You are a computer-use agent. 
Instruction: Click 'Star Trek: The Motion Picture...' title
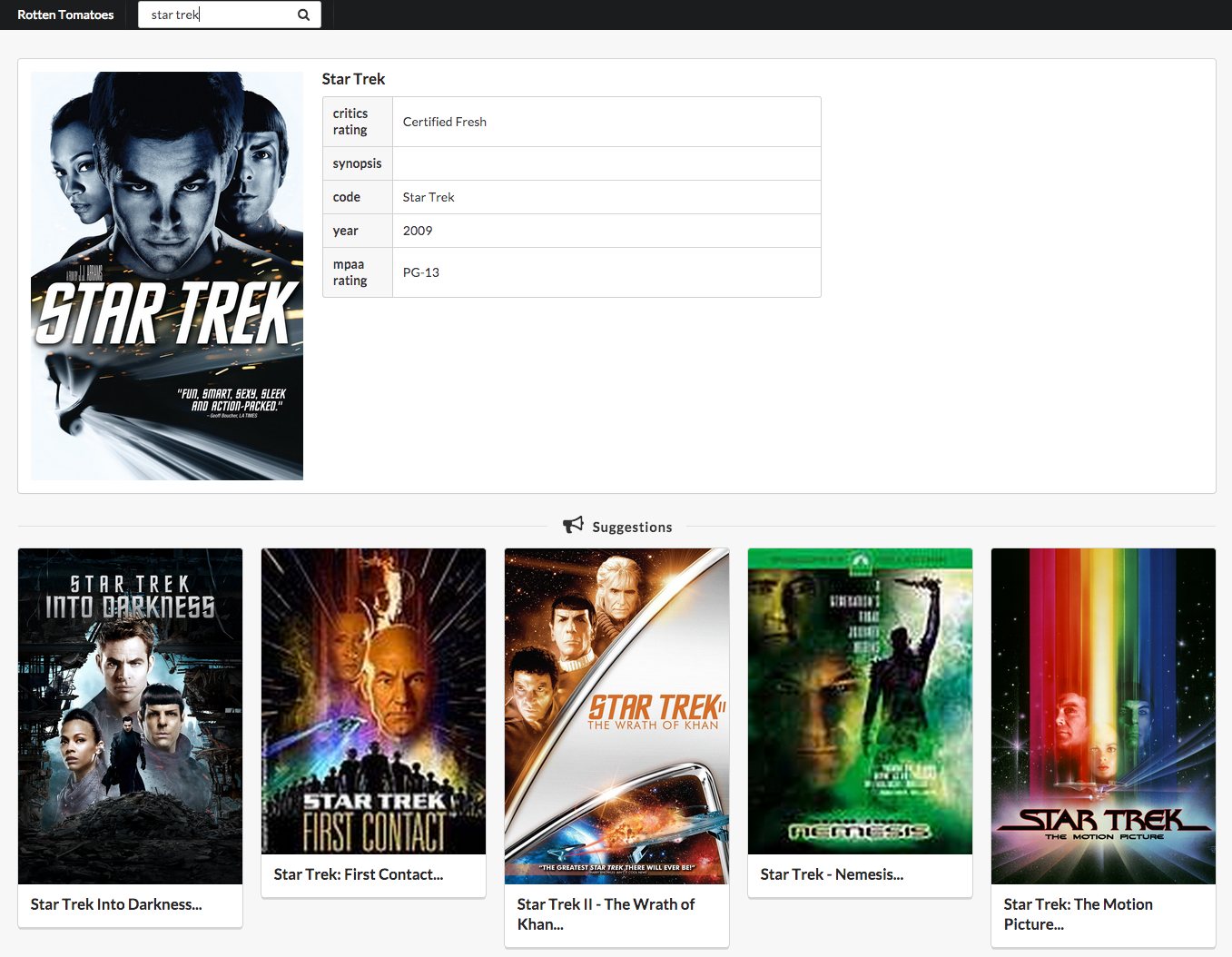(1078, 914)
